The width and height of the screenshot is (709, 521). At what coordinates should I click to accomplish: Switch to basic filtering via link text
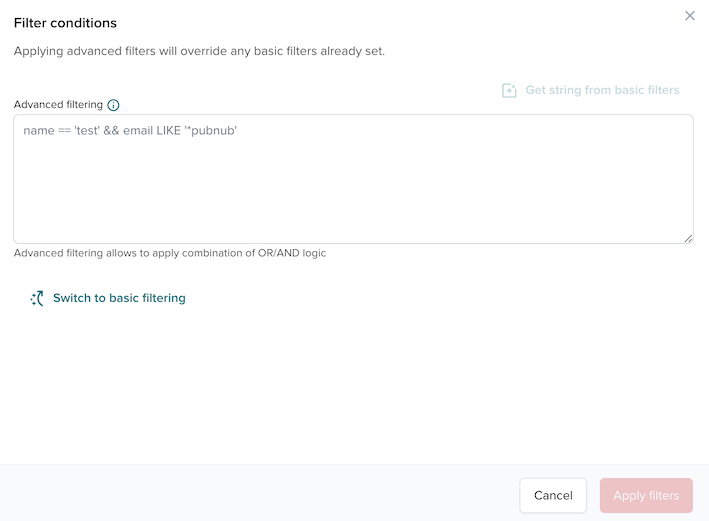(119, 298)
